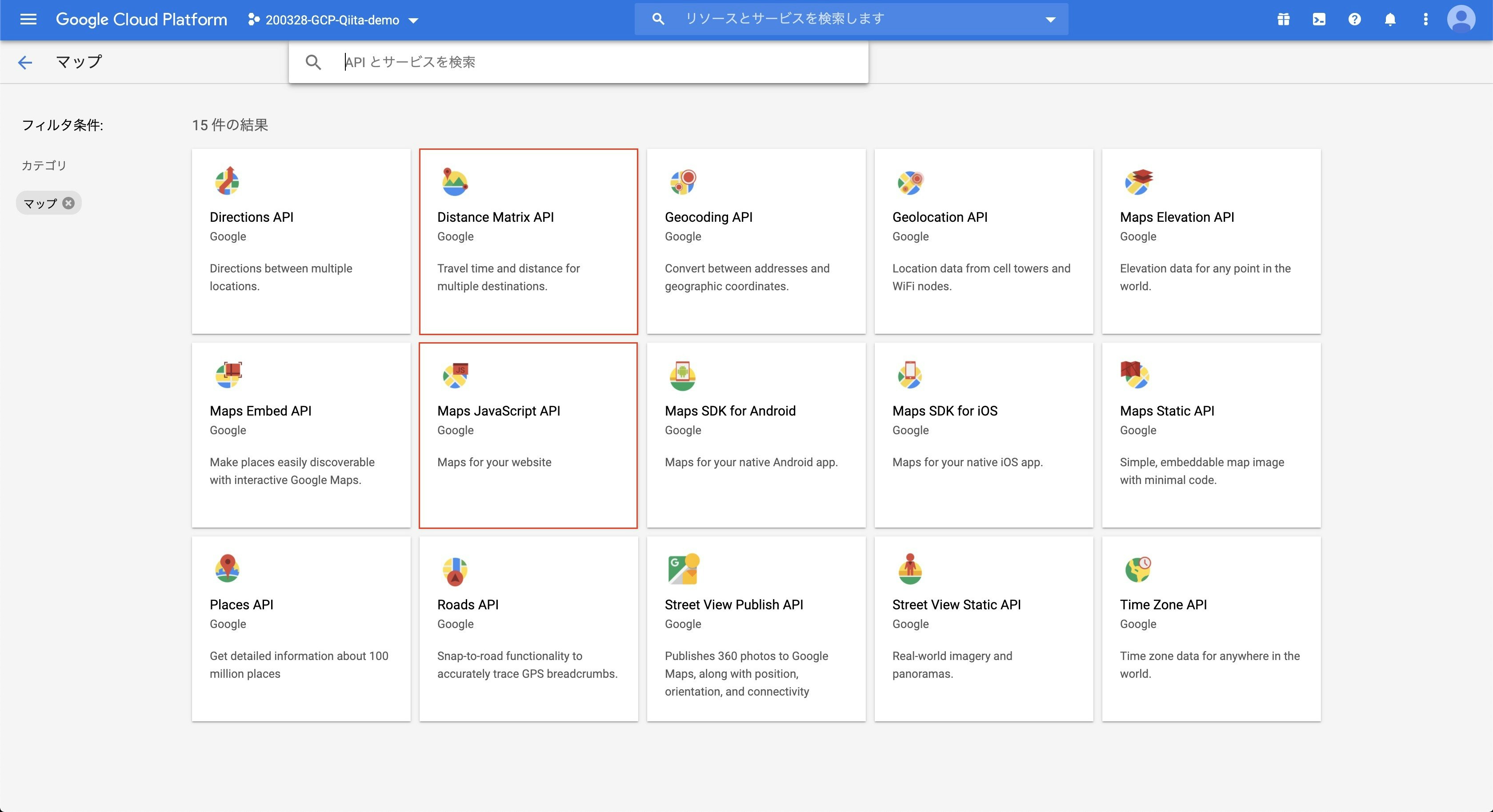Viewport: 1493px width, 812px height.
Task: Expand the top search bar dropdown arrow
Action: tap(1050, 19)
